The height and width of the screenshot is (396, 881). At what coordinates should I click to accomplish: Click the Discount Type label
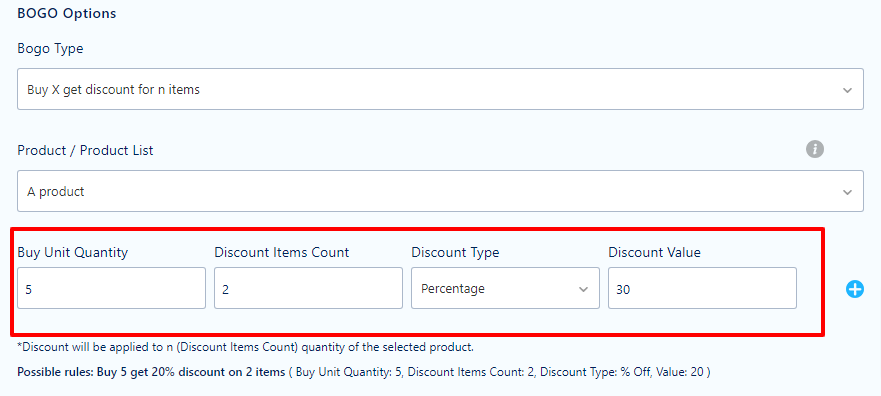tap(455, 253)
